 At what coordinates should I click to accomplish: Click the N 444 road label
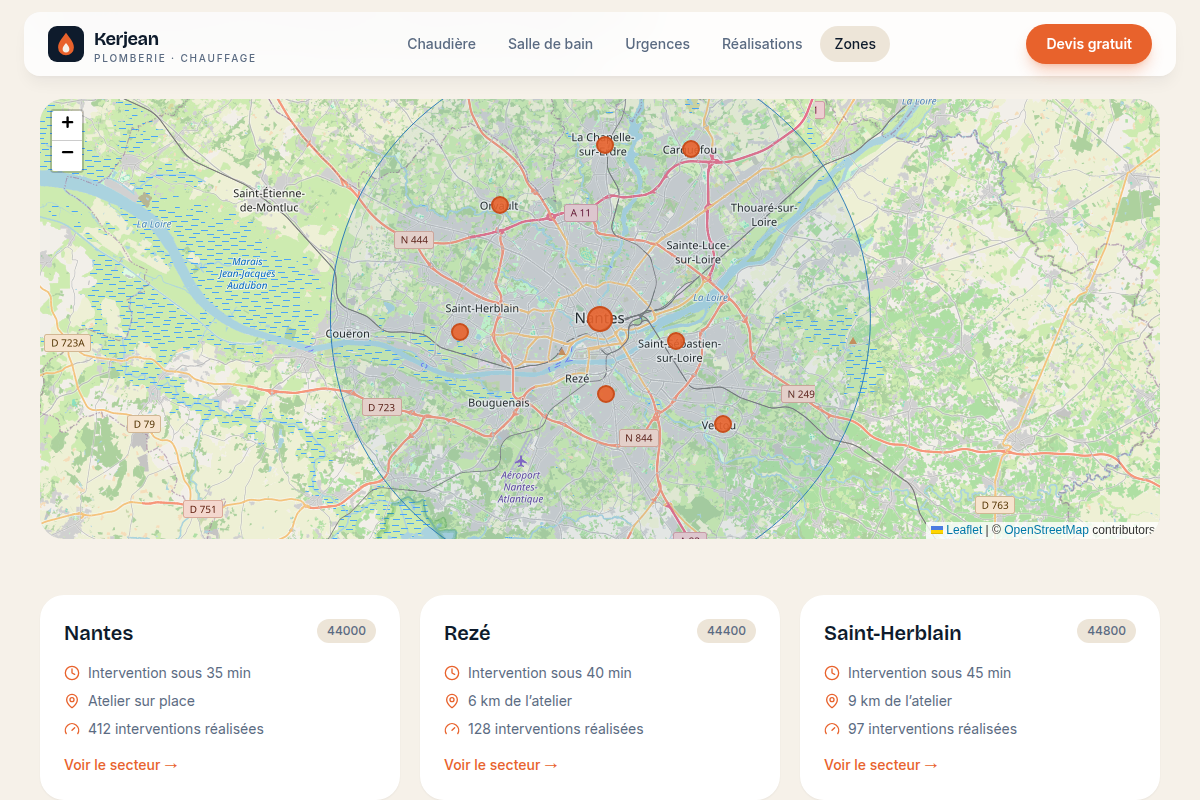click(414, 240)
